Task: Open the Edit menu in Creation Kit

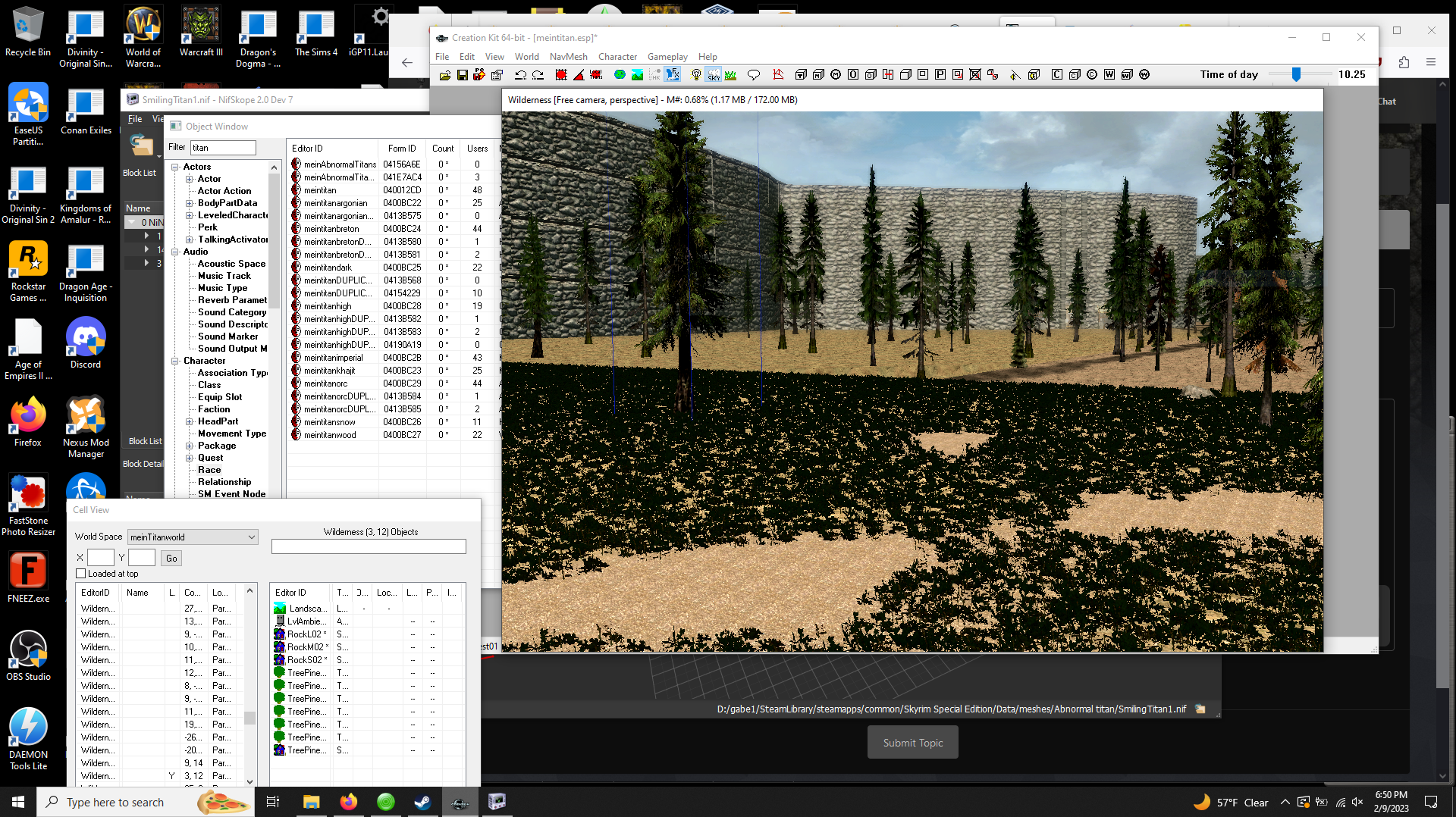Action: click(467, 57)
